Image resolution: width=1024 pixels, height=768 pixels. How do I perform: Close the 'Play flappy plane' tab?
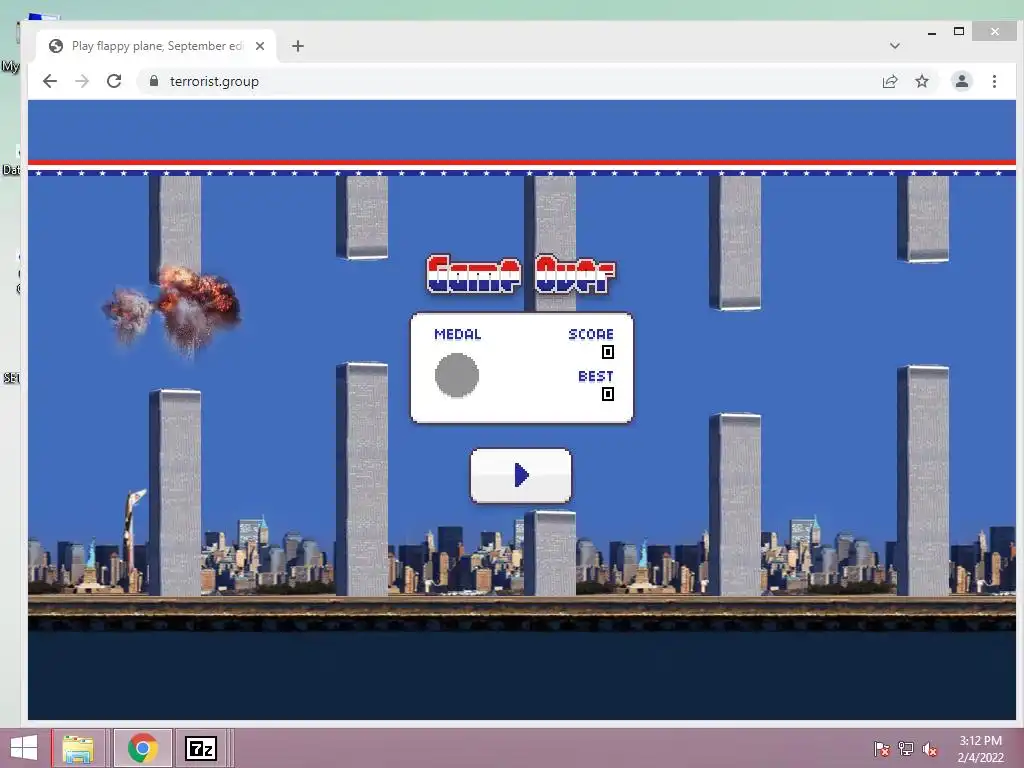[x=260, y=46]
